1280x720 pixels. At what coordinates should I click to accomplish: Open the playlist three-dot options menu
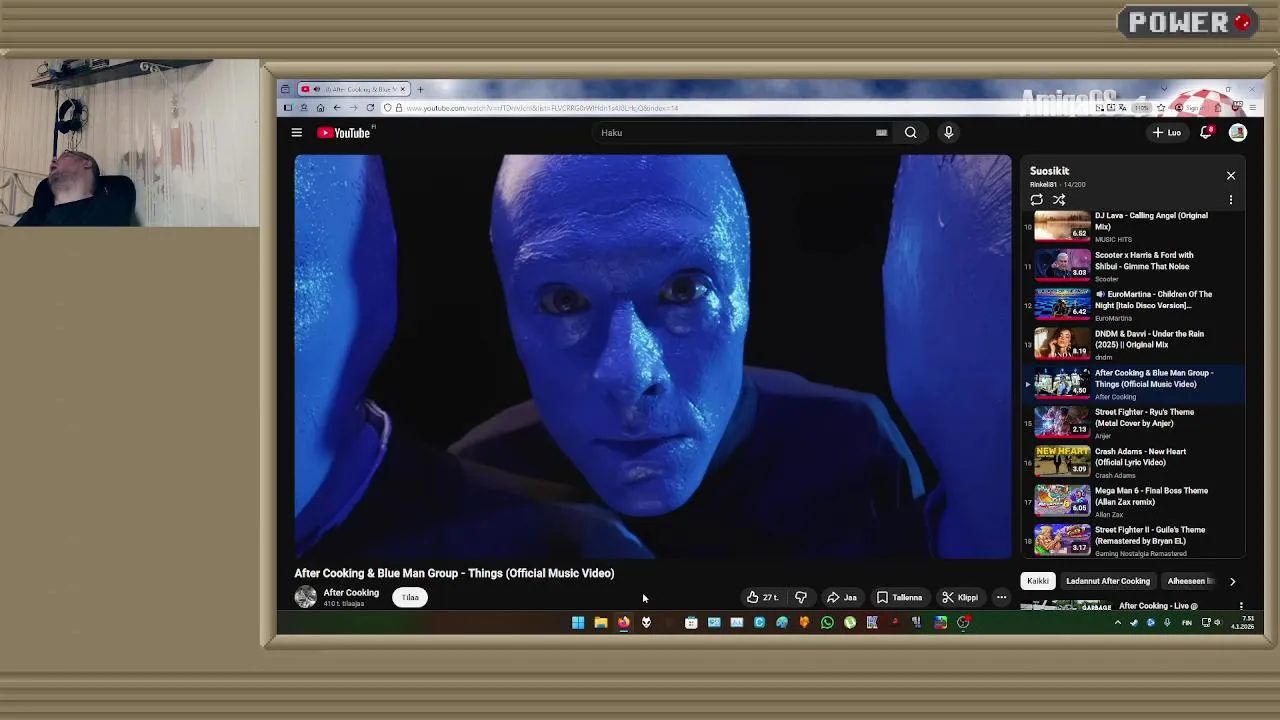1231,200
